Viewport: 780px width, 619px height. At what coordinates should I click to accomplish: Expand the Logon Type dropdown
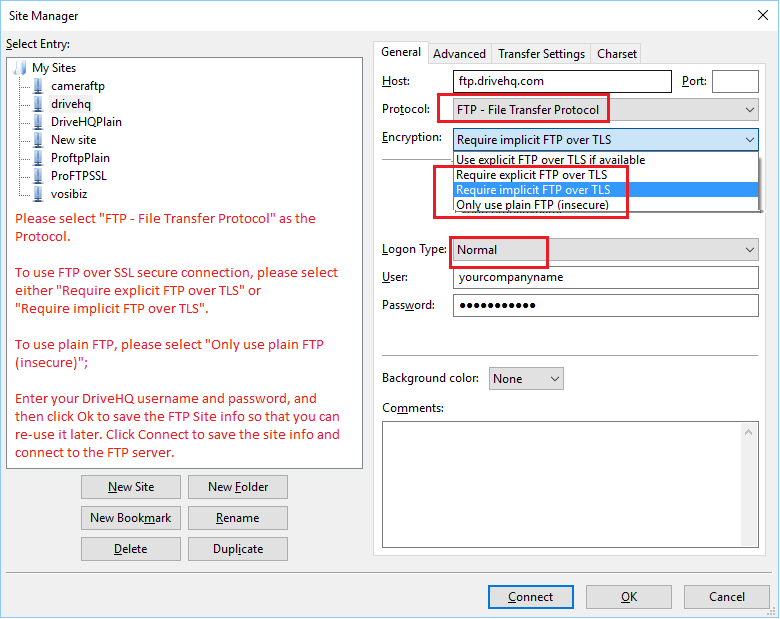click(x=605, y=249)
